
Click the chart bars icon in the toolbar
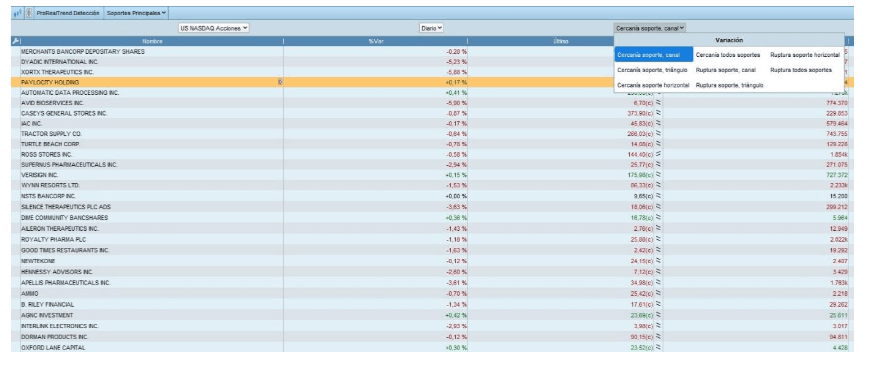click(x=17, y=12)
